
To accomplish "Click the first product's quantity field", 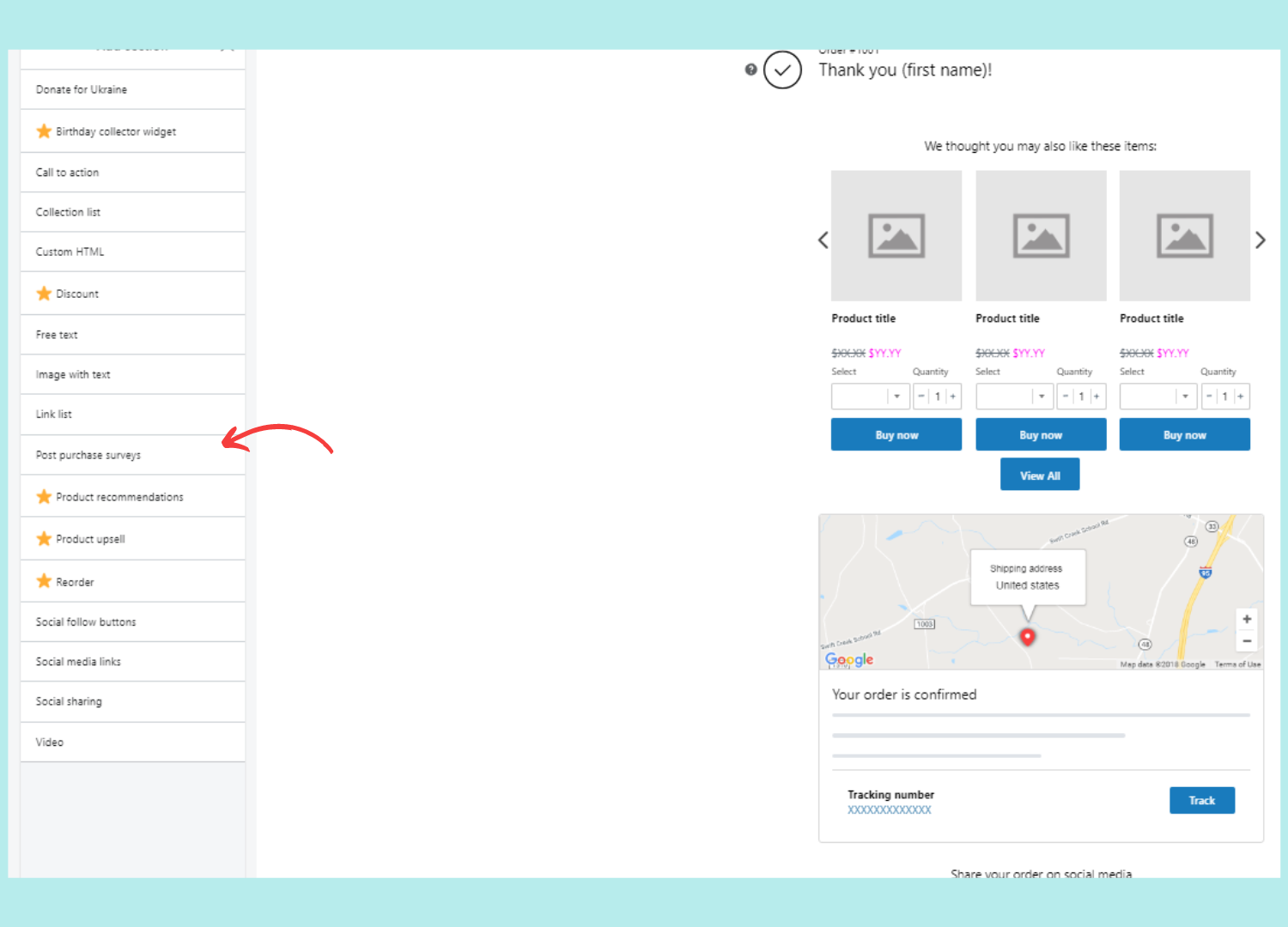I will (938, 397).
